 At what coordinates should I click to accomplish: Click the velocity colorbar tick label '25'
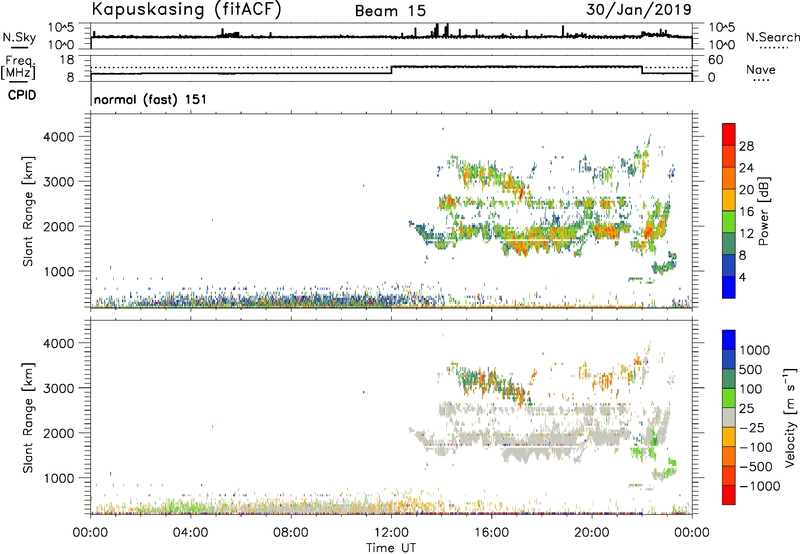click(747, 408)
